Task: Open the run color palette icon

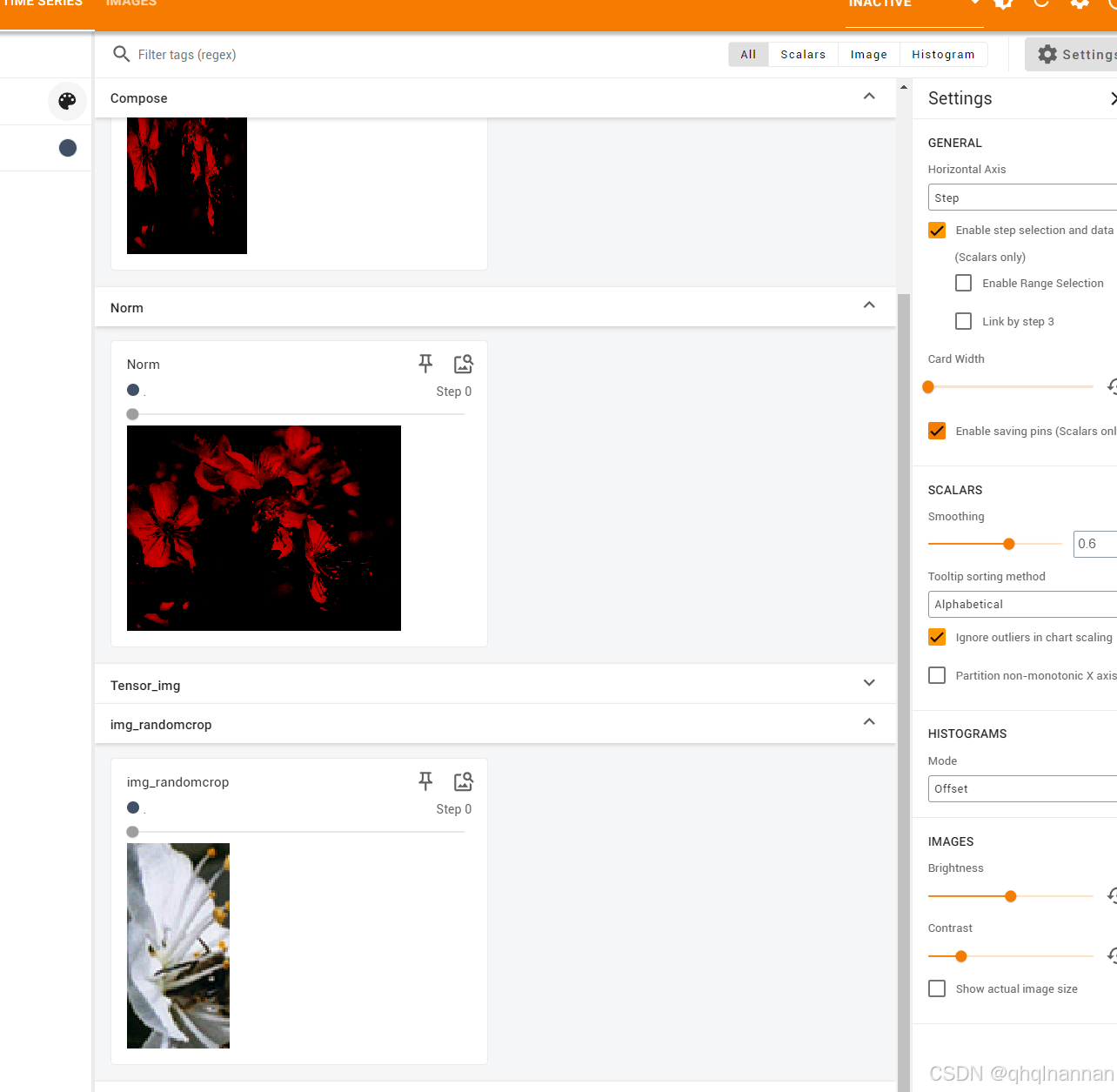Action: click(67, 101)
